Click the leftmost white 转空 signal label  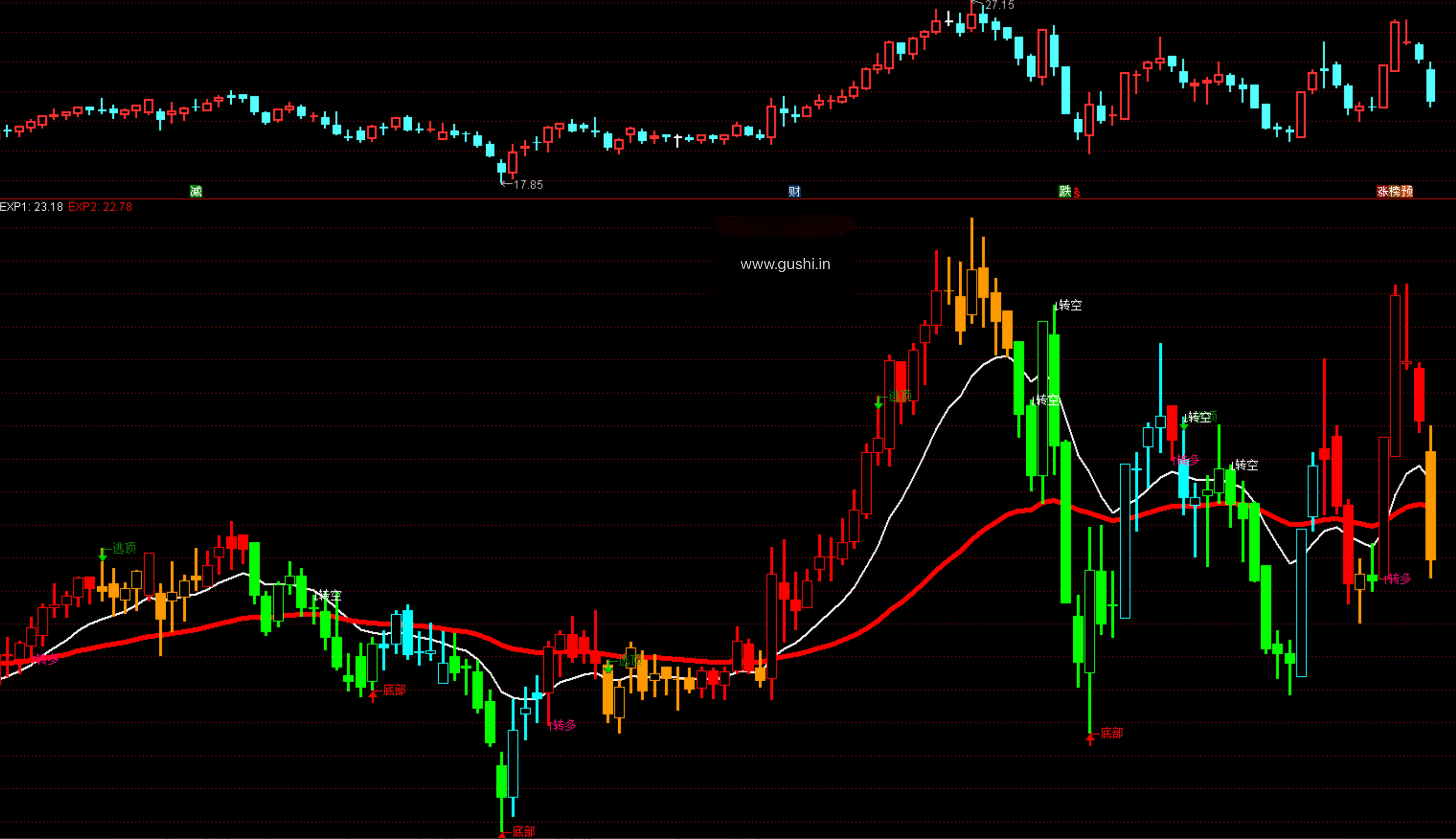[x=330, y=595]
